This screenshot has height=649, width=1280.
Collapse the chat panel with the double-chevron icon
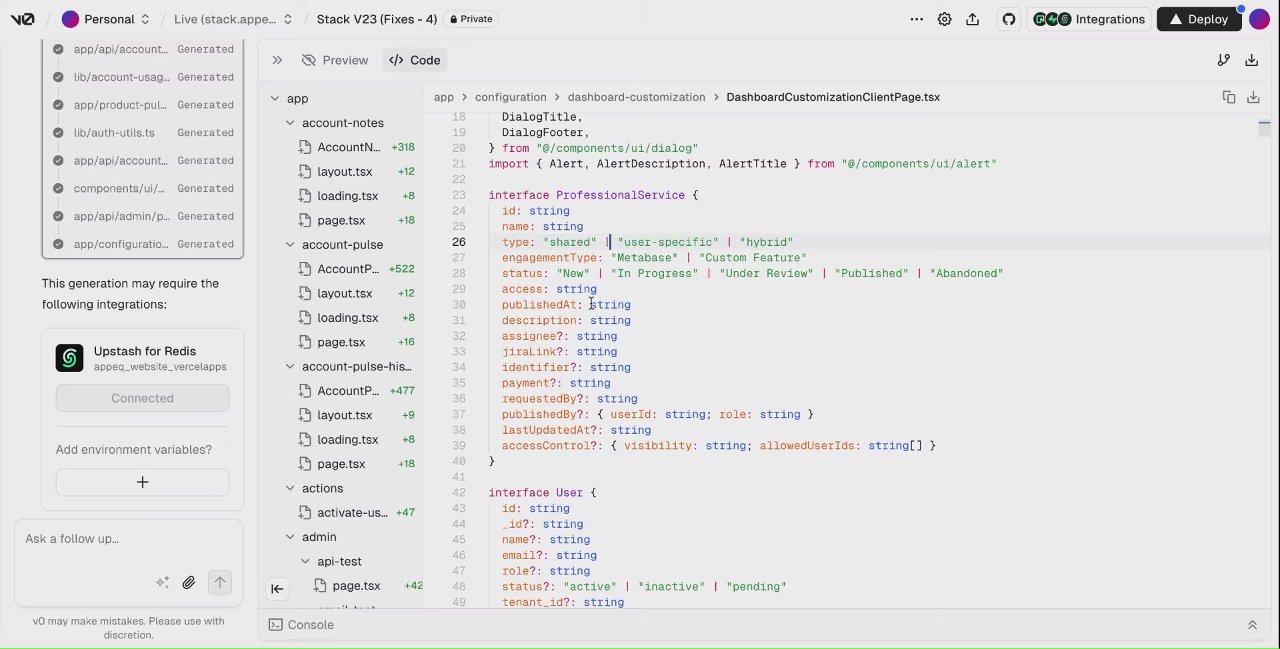[277, 60]
